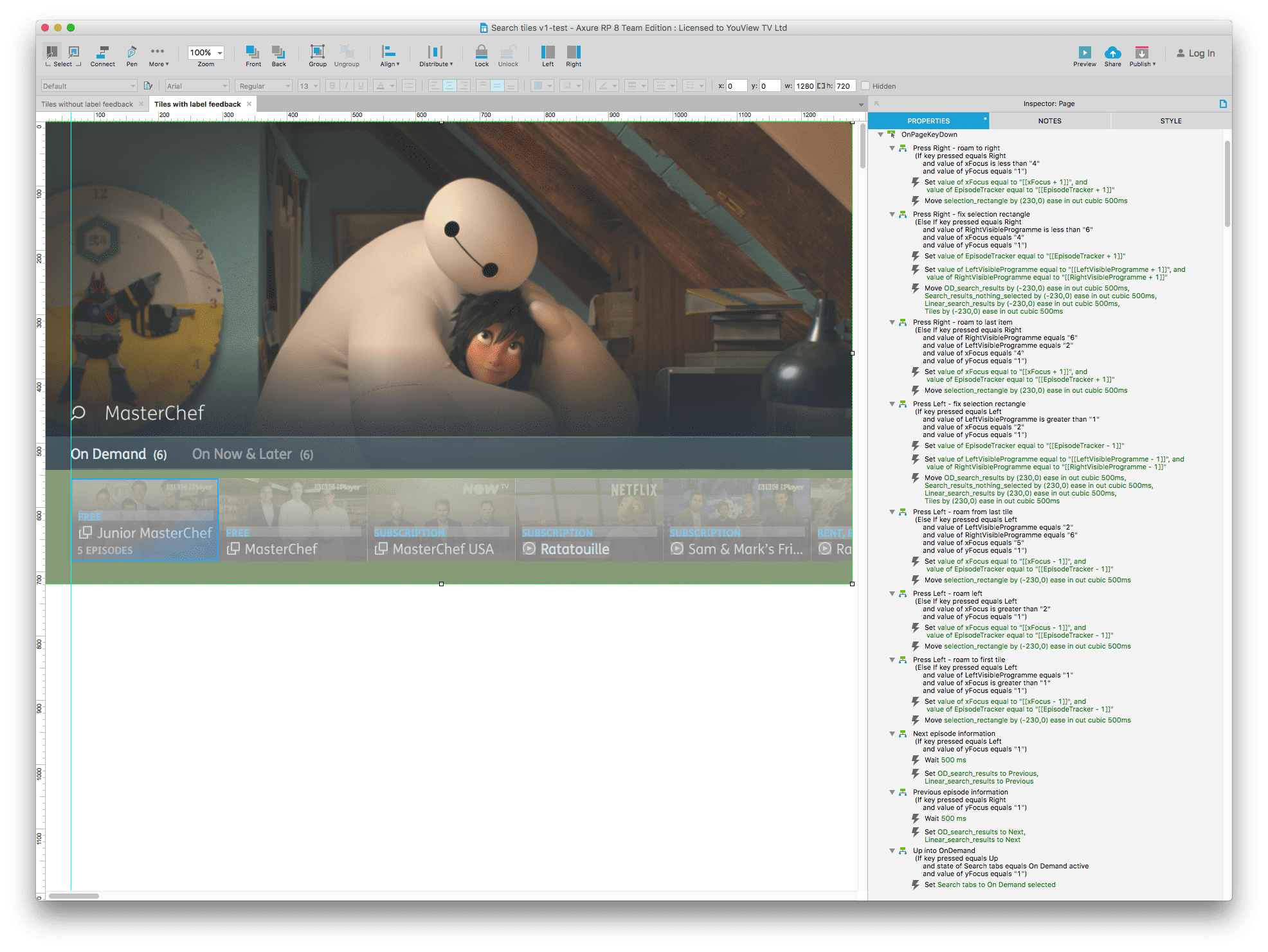This screenshot has height=952, width=1268.
Task: Launch Preview of the prototype
Action: click(1084, 56)
